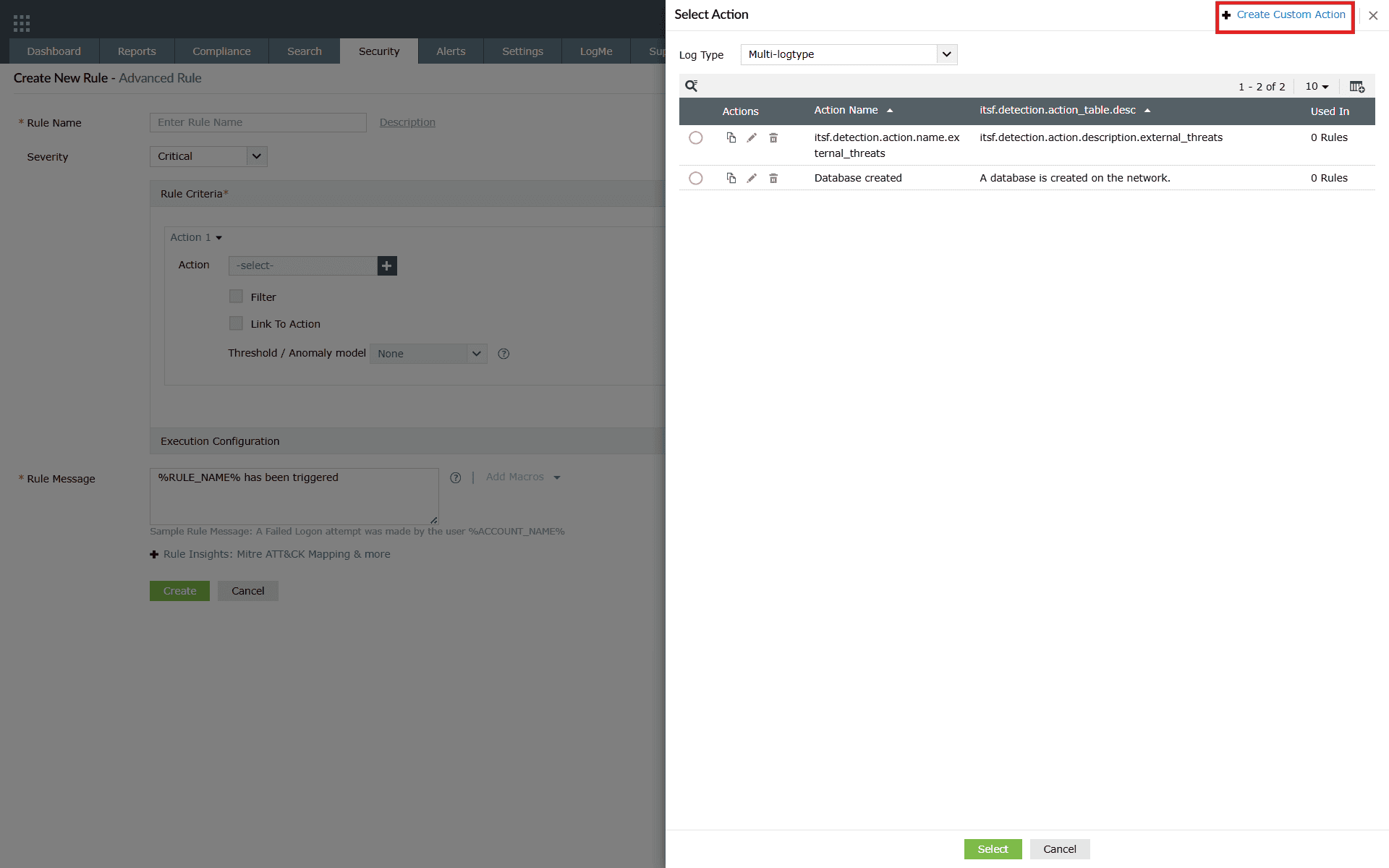Delete the external_threats action
The image size is (1389, 868).
pos(773,137)
